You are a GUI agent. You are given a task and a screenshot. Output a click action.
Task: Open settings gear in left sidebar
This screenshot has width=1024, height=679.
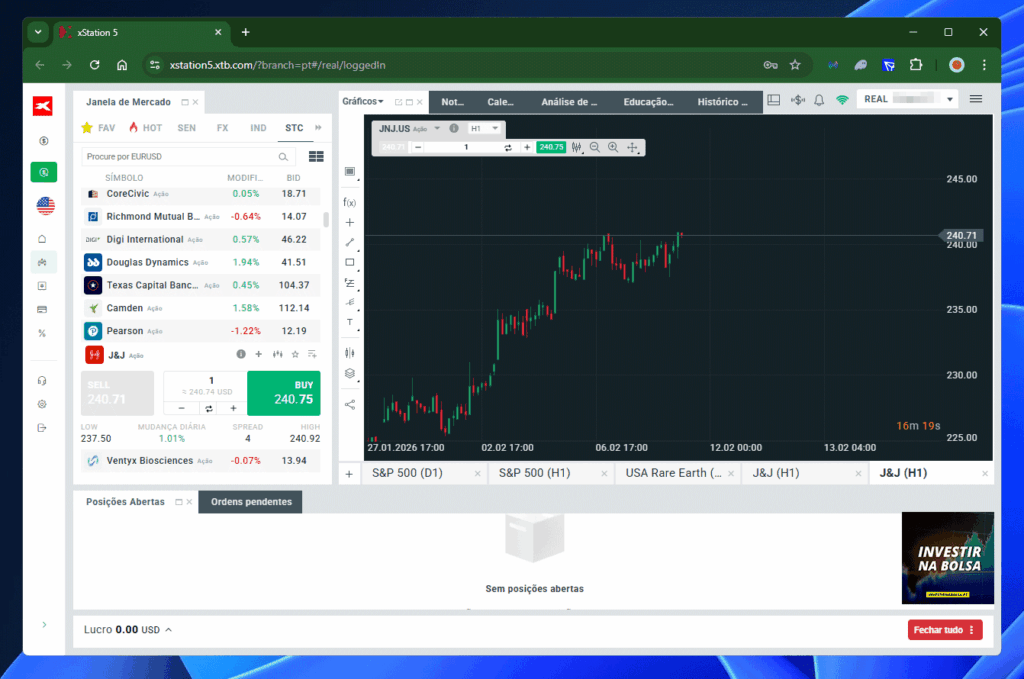pyautogui.click(x=42, y=404)
